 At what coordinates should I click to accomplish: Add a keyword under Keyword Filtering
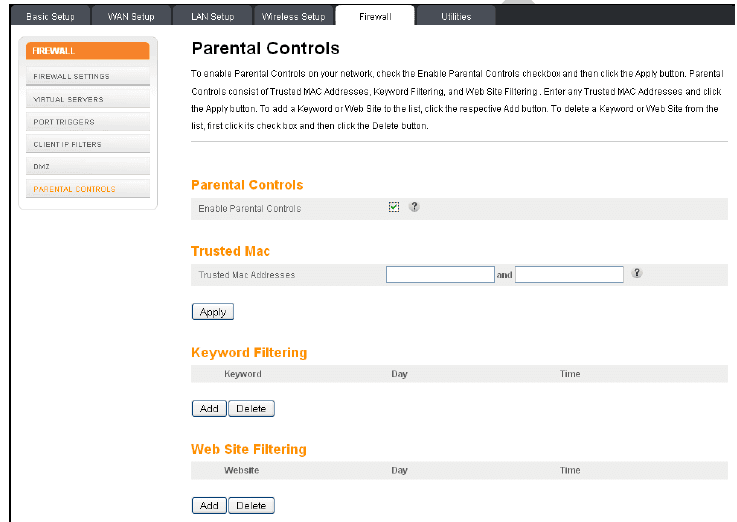click(x=209, y=408)
